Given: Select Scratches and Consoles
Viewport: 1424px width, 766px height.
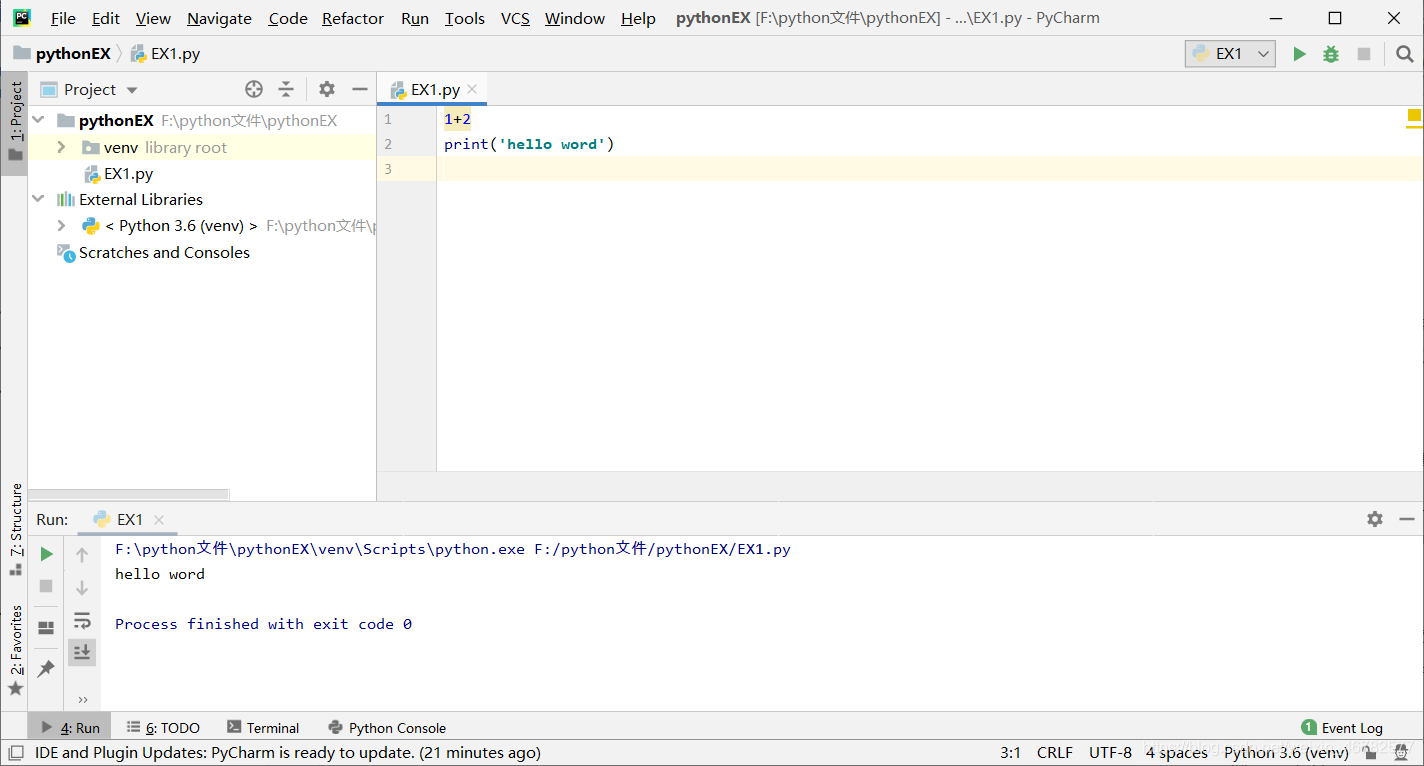Looking at the screenshot, I should [154, 252].
